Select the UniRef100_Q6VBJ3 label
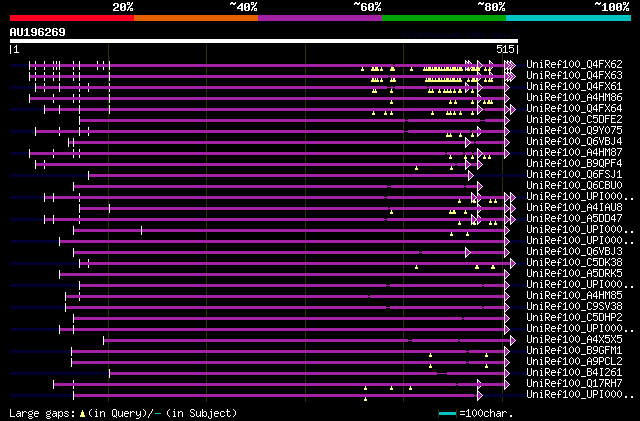Screen dimensions: 640x421 click(x=574, y=252)
